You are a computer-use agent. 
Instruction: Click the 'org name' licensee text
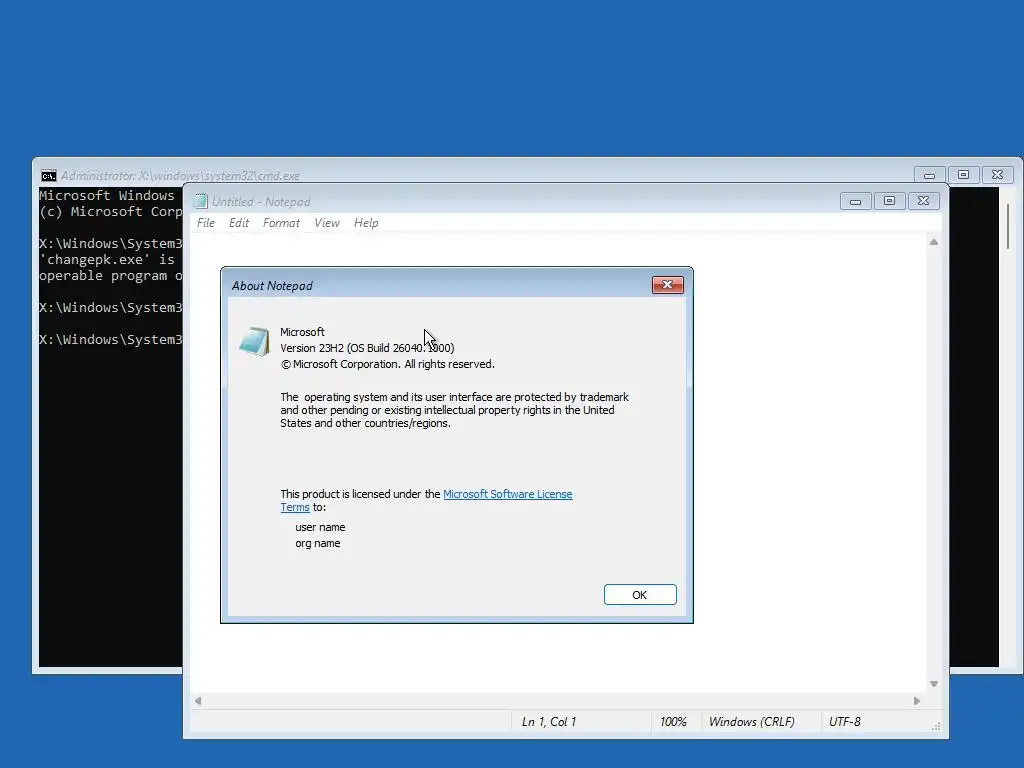click(317, 543)
